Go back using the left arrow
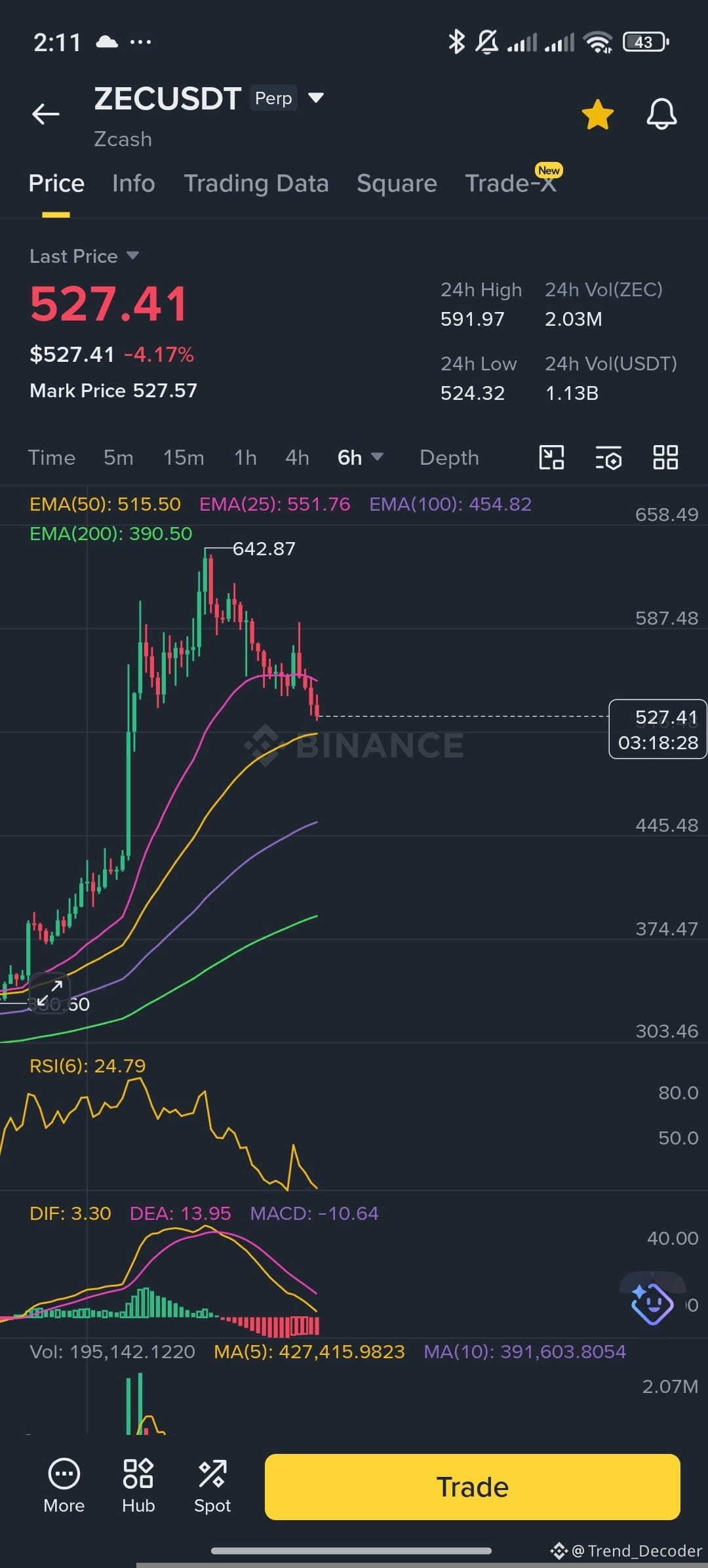 coord(45,114)
